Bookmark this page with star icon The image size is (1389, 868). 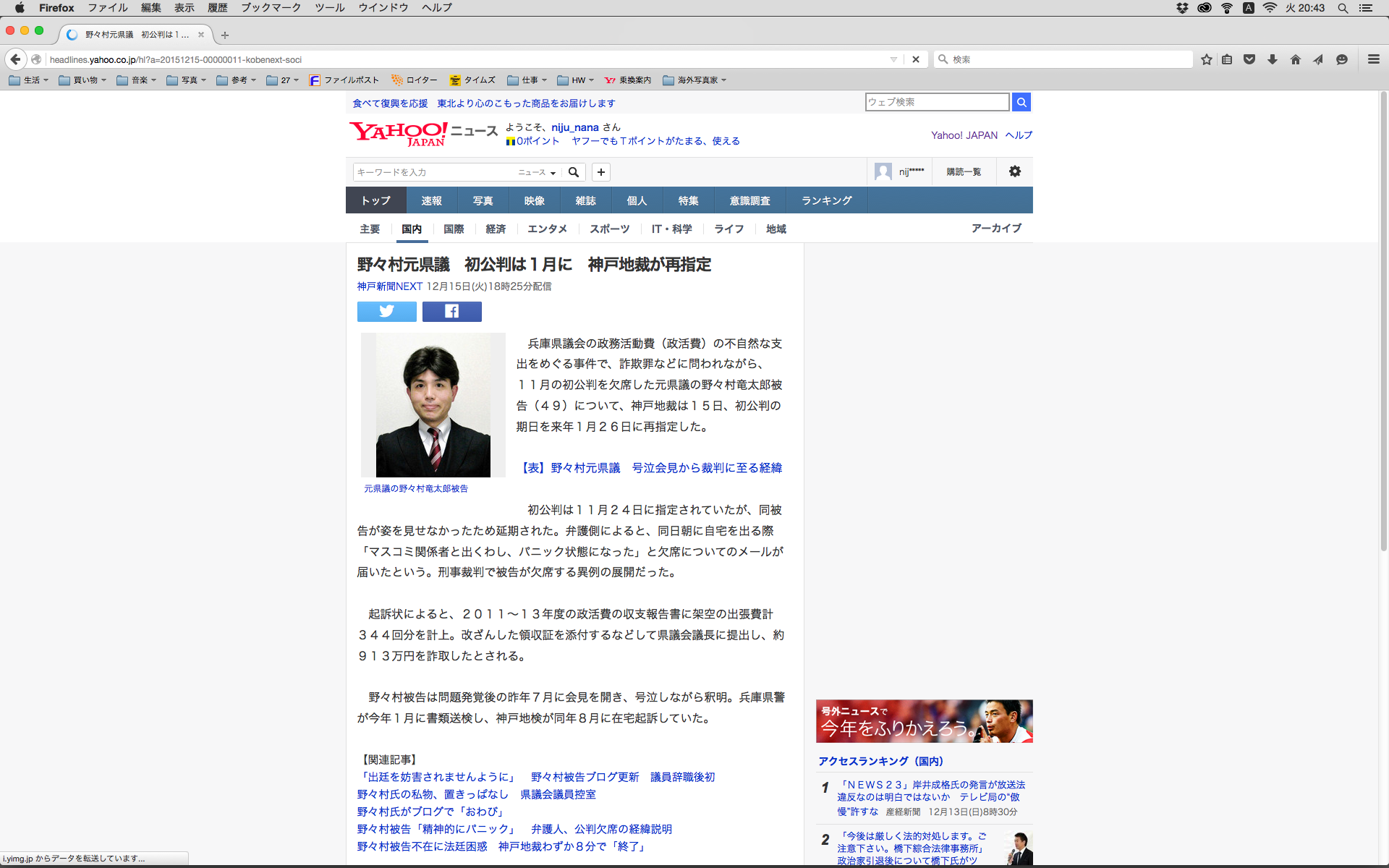point(1206,59)
